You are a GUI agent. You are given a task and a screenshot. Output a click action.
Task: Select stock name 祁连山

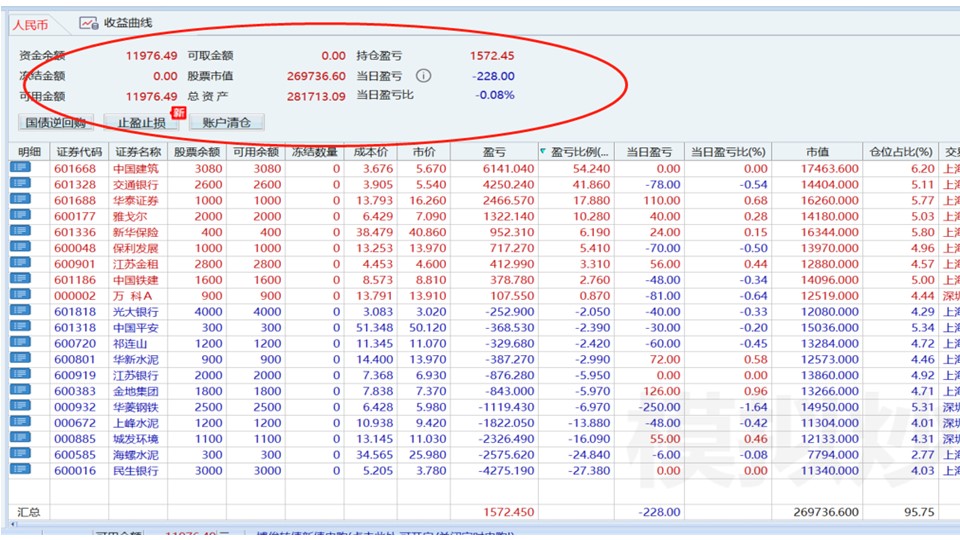(130, 343)
